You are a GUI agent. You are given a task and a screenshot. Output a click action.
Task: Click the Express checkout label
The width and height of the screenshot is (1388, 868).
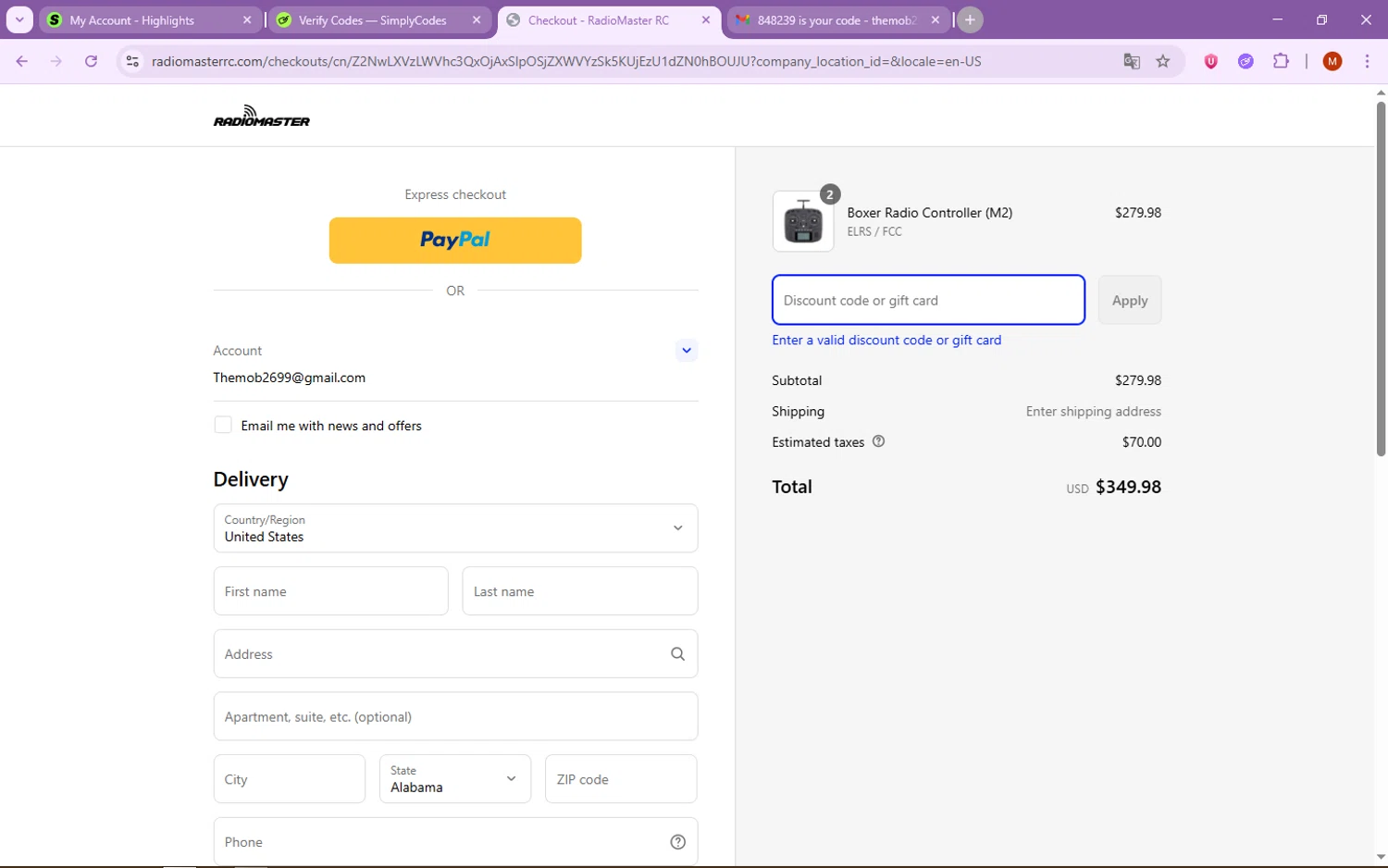coord(455,194)
